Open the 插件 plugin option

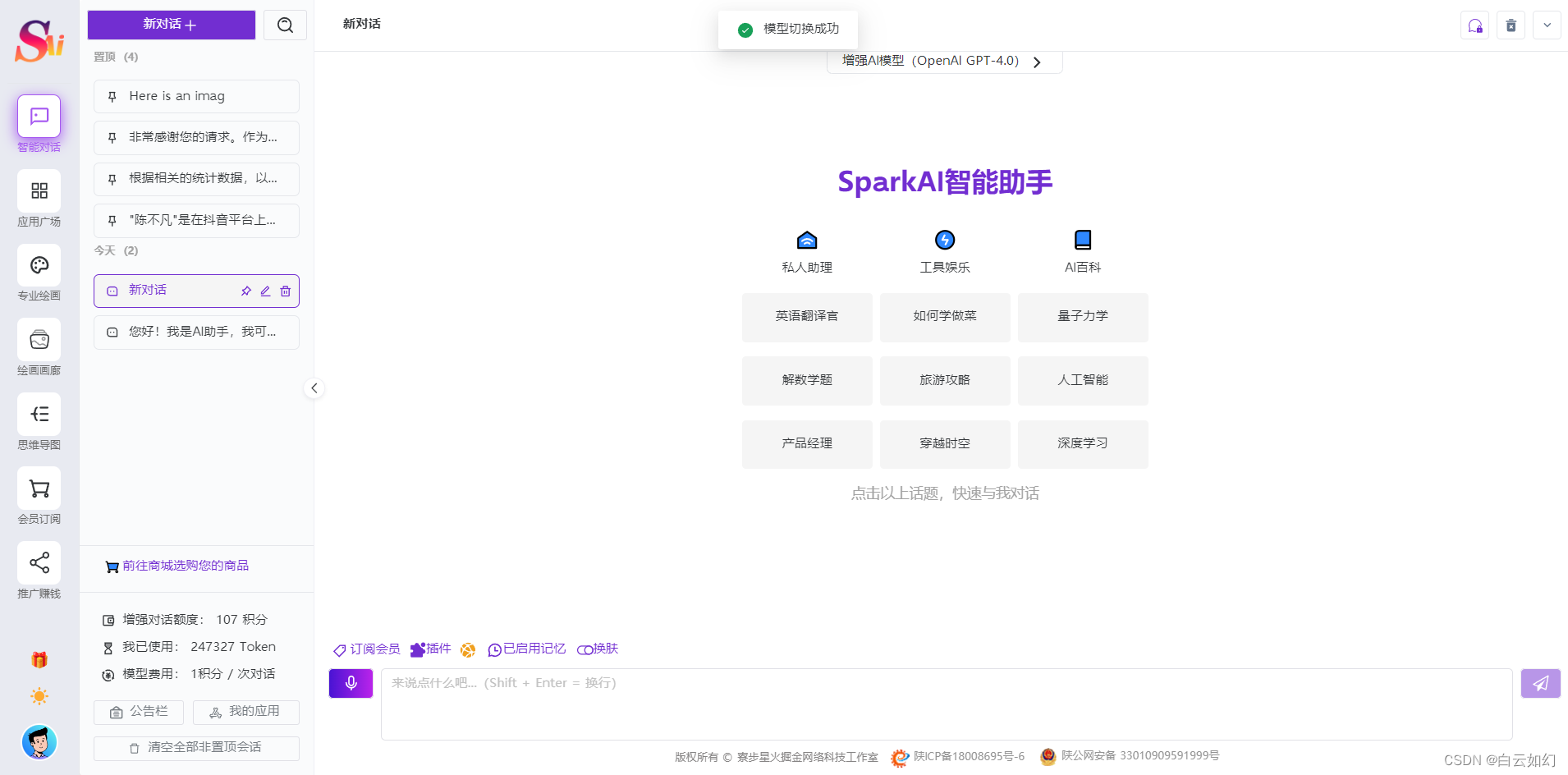point(431,649)
